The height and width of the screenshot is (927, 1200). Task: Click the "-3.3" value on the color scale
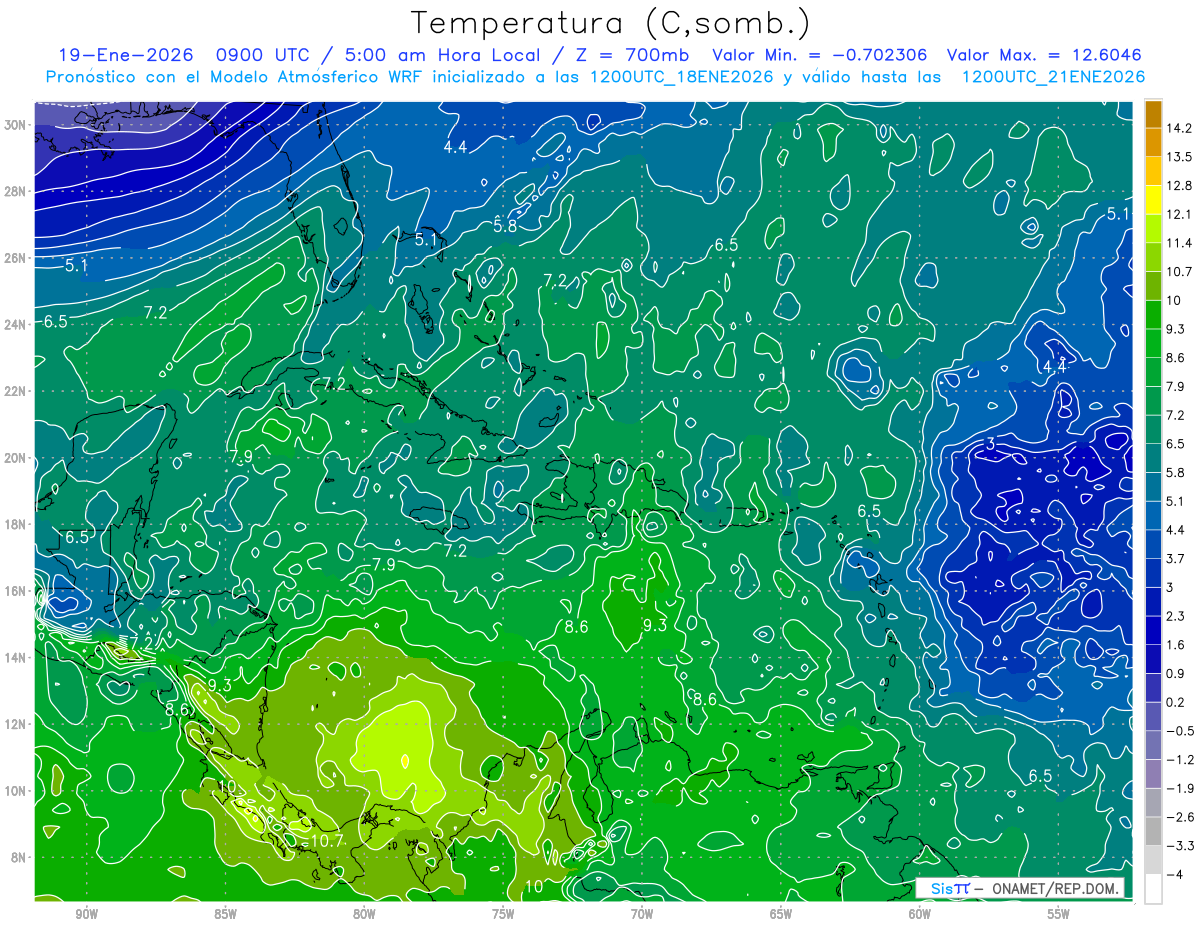click(1179, 846)
